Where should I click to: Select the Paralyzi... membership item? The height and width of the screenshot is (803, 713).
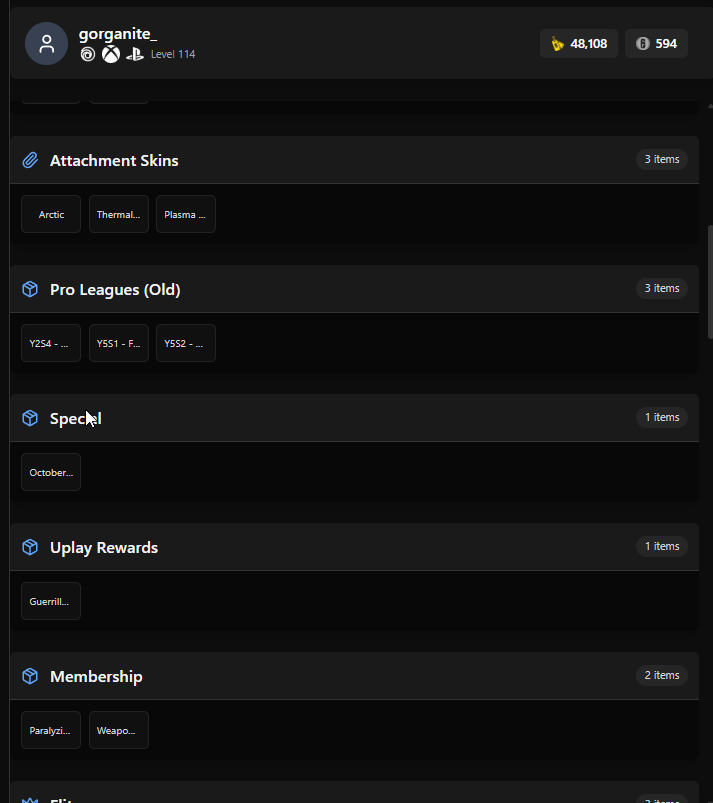coord(51,730)
